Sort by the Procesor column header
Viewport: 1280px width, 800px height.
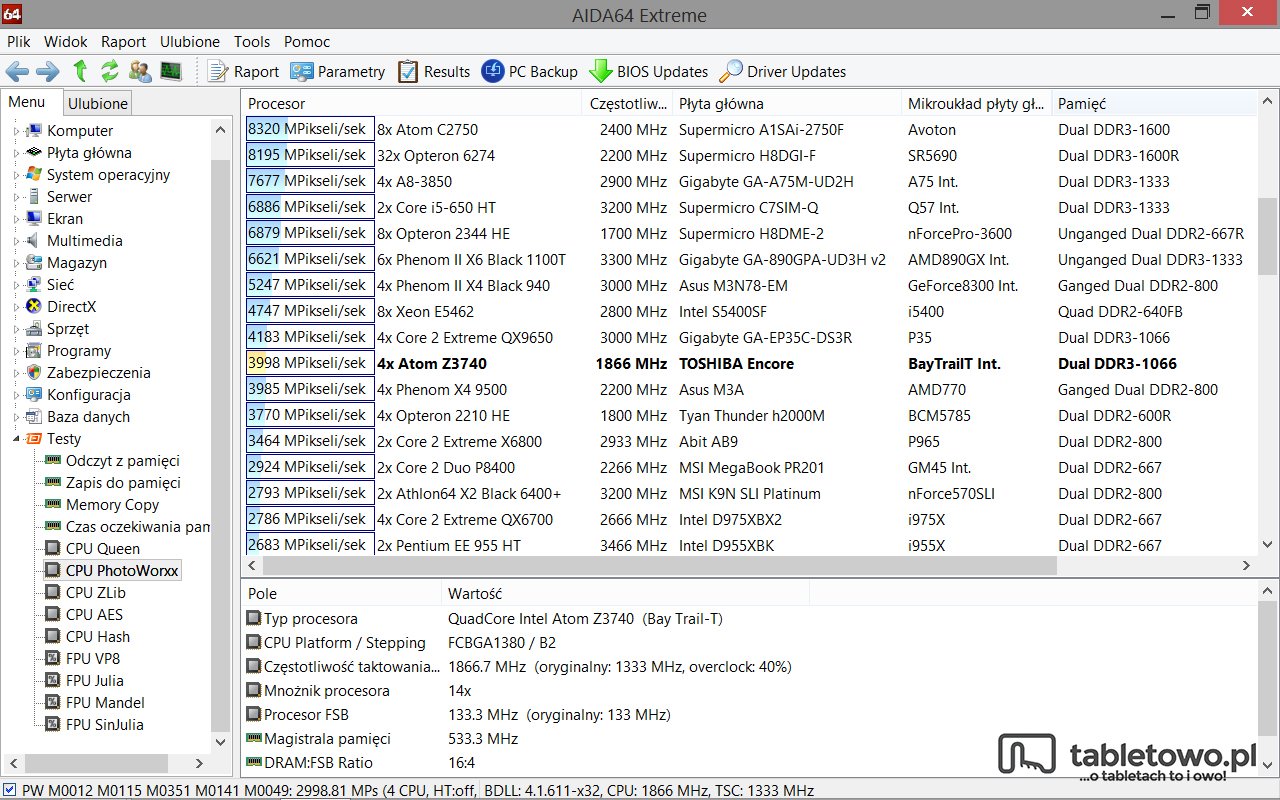(x=412, y=103)
